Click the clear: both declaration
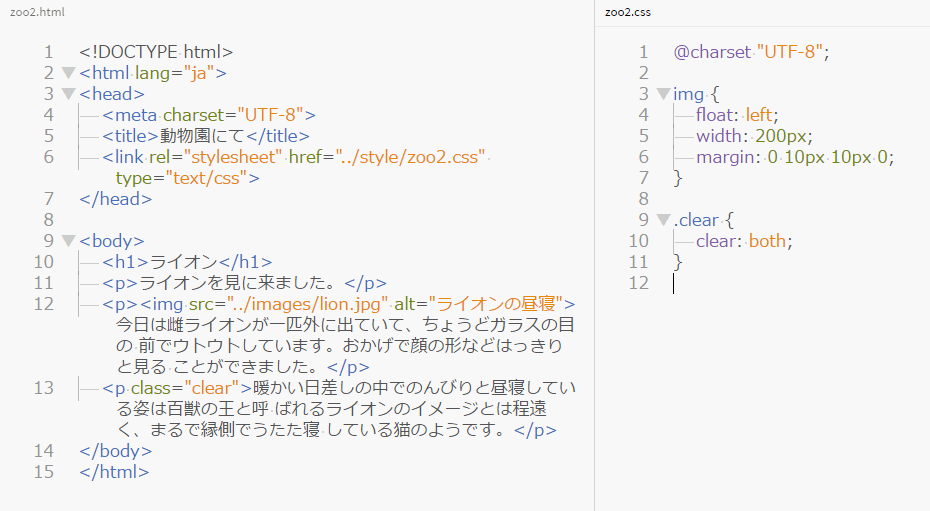This screenshot has width=930, height=511. point(744,241)
